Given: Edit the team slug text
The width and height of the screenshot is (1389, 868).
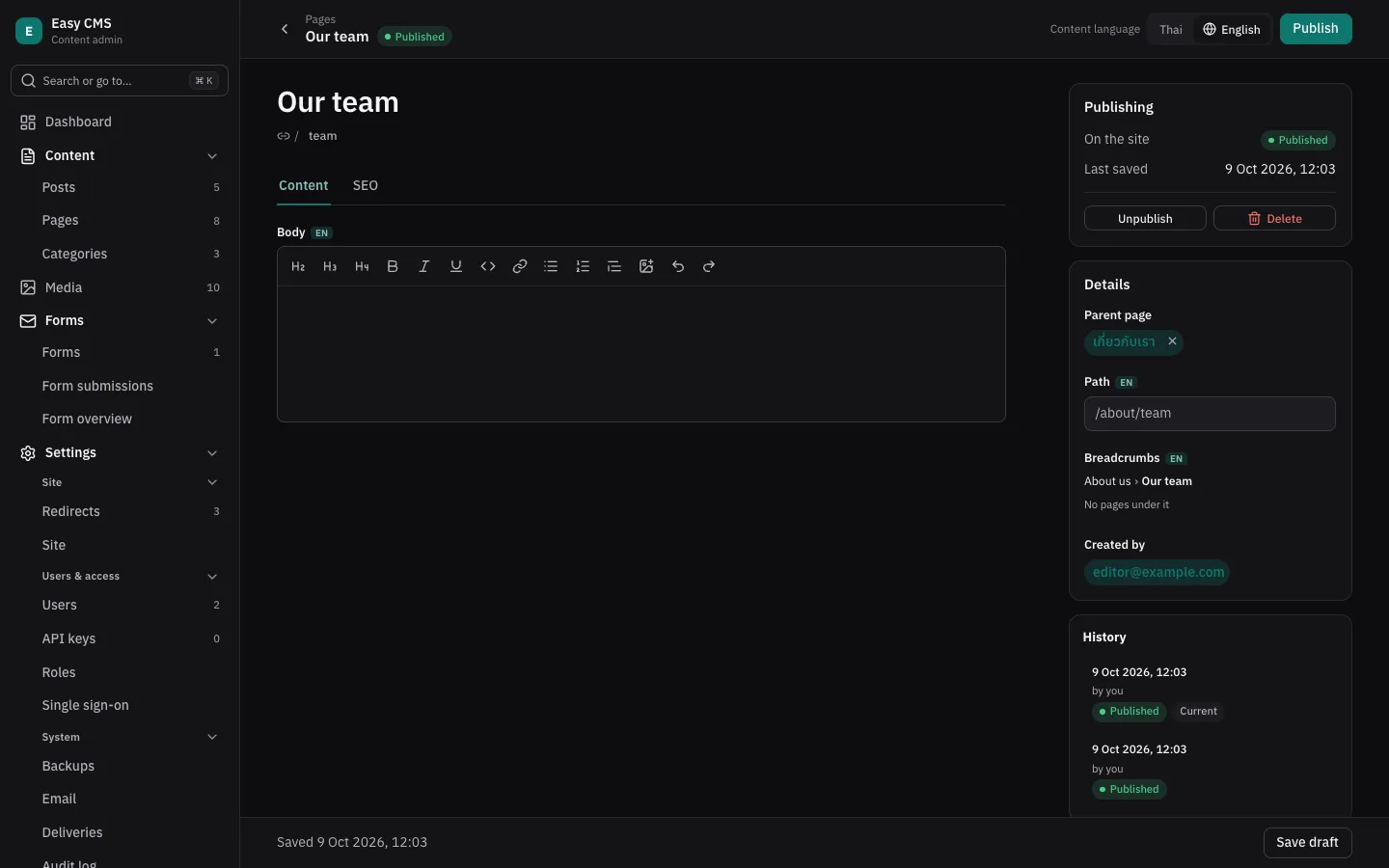Looking at the screenshot, I should tap(322, 136).
